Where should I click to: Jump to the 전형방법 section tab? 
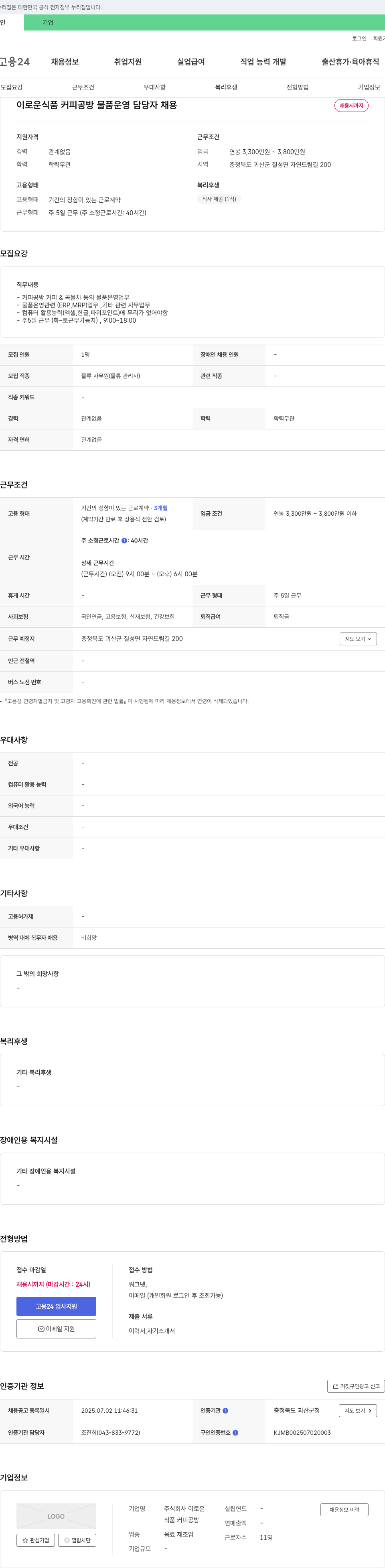pos(298,87)
